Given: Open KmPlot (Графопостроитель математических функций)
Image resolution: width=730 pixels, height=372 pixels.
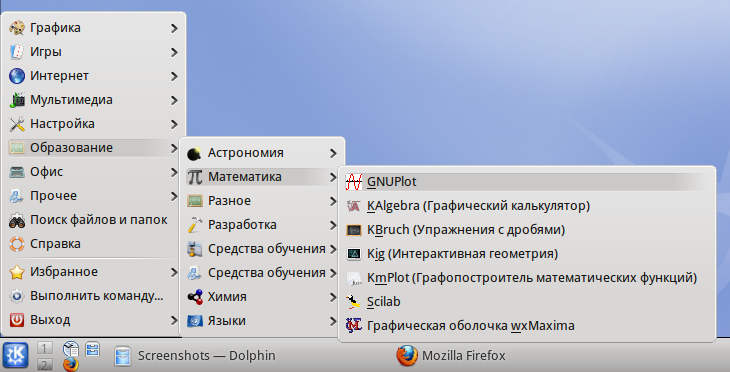Looking at the screenshot, I should coord(527,278).
